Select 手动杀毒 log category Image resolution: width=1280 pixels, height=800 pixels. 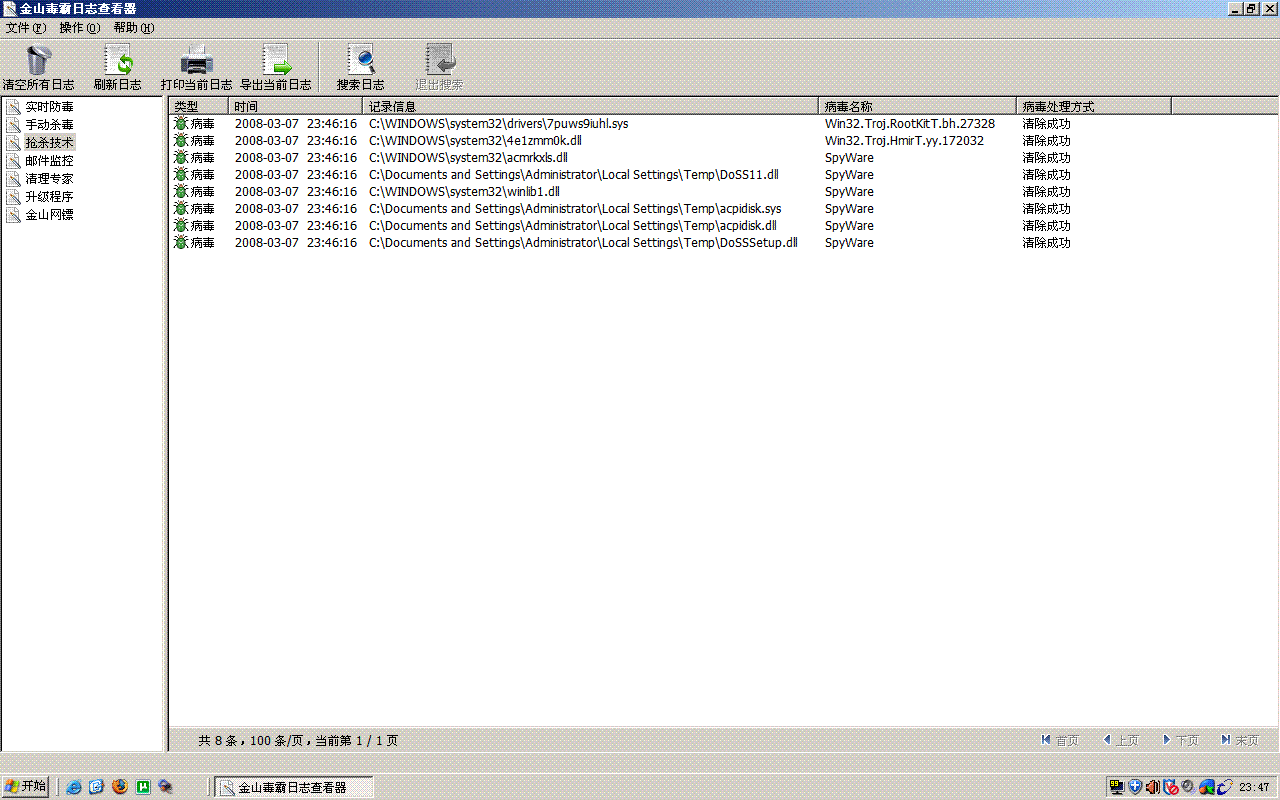[x=49, y=125]
